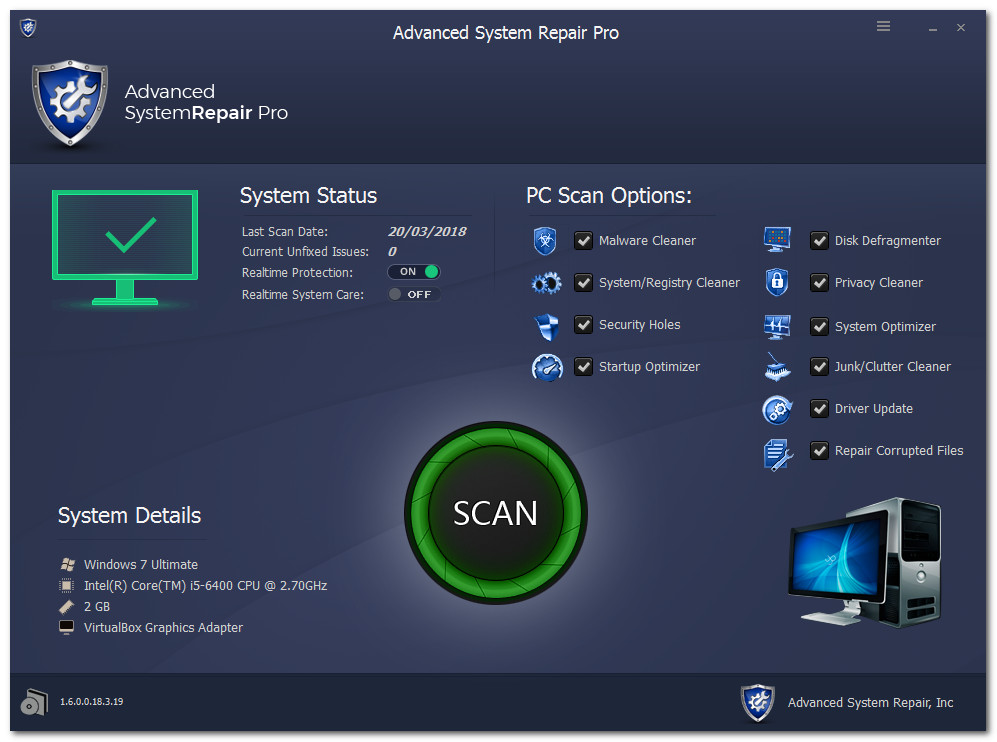Viewport: 997px width, 742px height.
Task: Click the Windows flag icon in System Details
Action: [x=67, y=564]
